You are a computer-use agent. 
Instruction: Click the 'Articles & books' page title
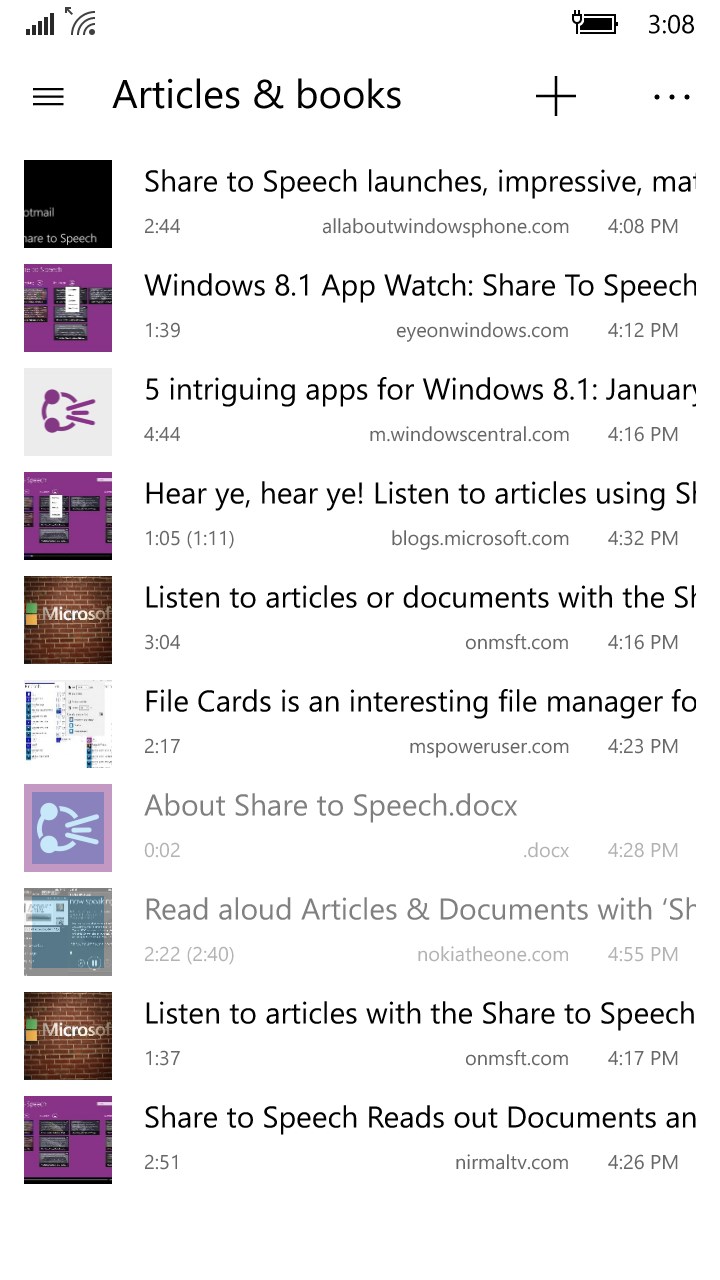click(x=257, y=96)
